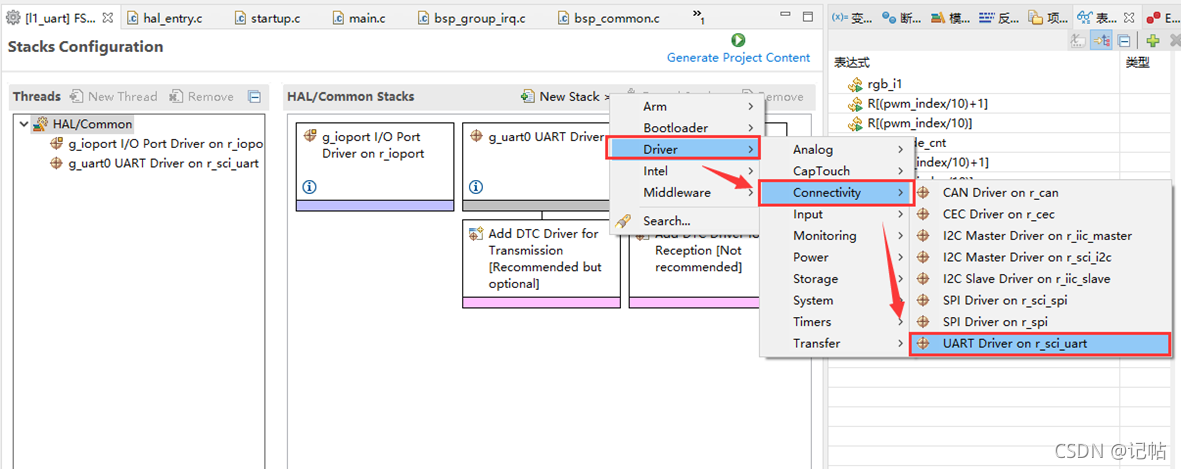This screenshot has width=1181, height=469.
Task: Select g_ioport I/O Port Driver tree item
Action: coord(156,144)
